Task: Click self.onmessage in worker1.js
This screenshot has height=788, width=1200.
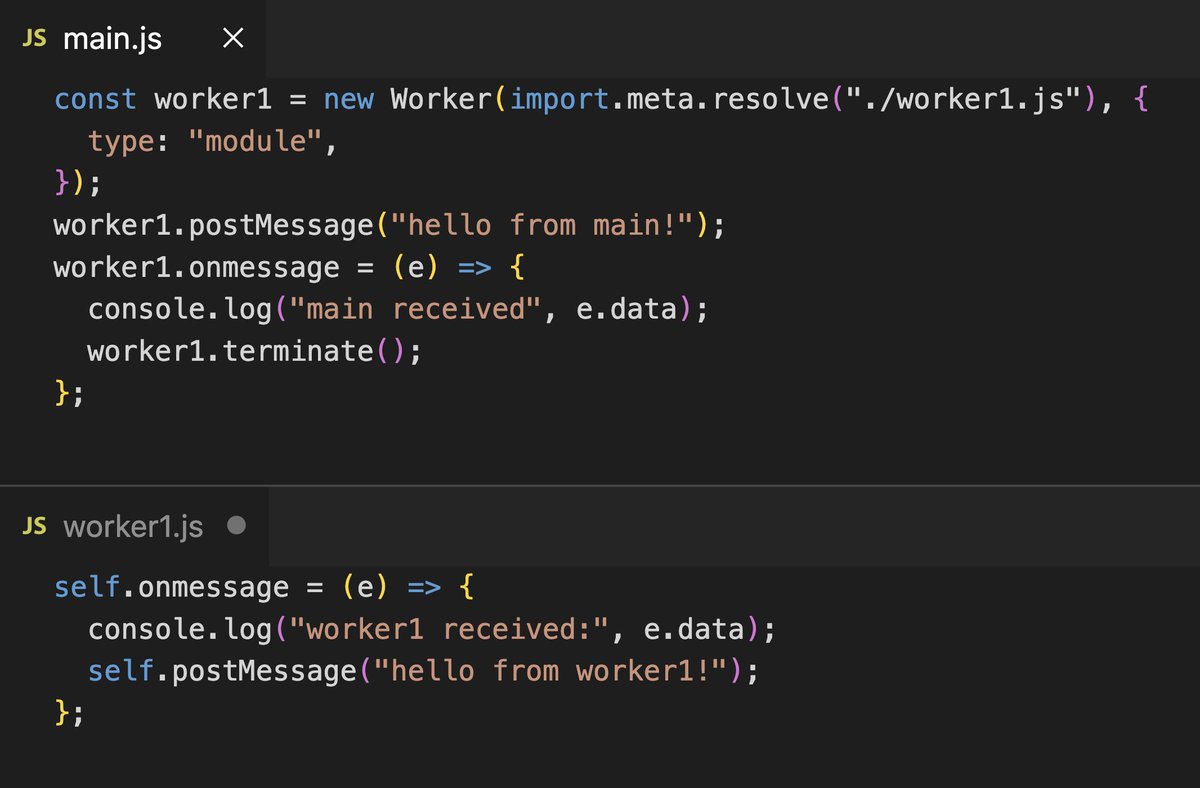Action: (x=171, y=587)
